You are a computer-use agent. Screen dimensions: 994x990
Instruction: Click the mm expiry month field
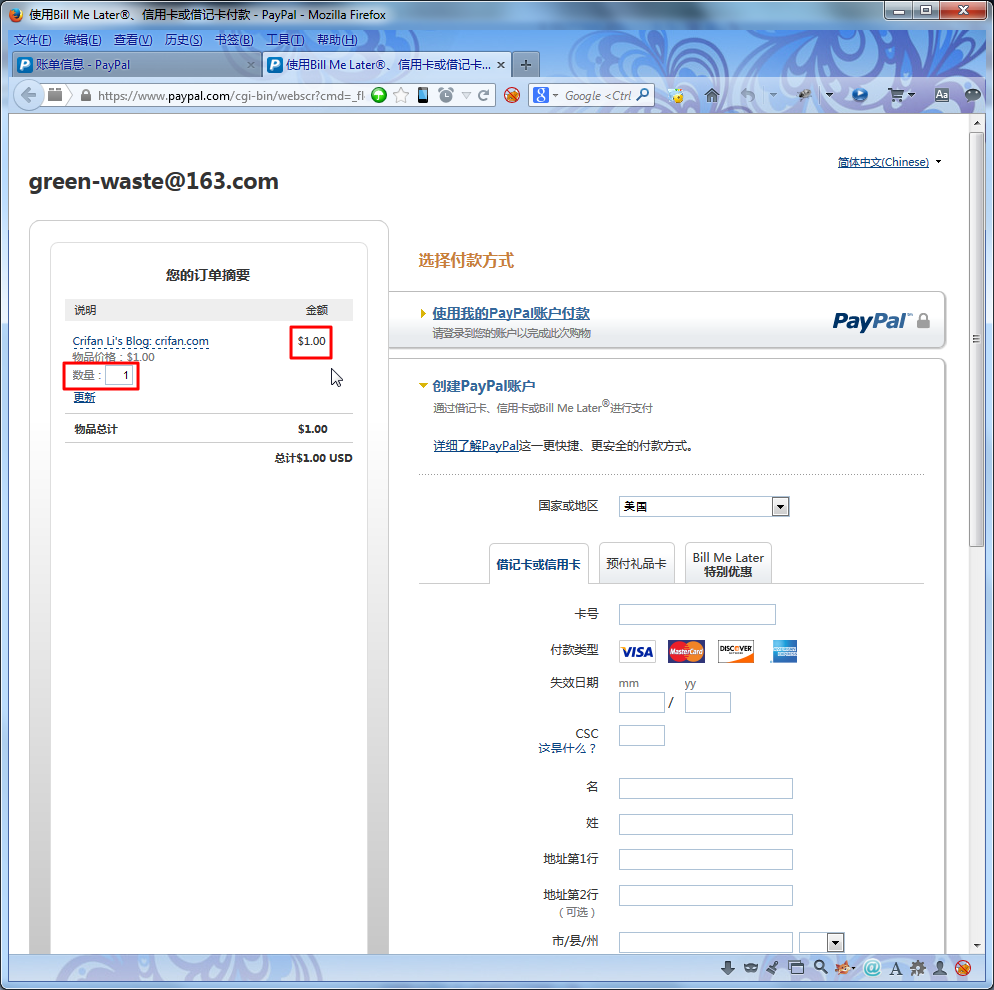[x=642, y=702]
